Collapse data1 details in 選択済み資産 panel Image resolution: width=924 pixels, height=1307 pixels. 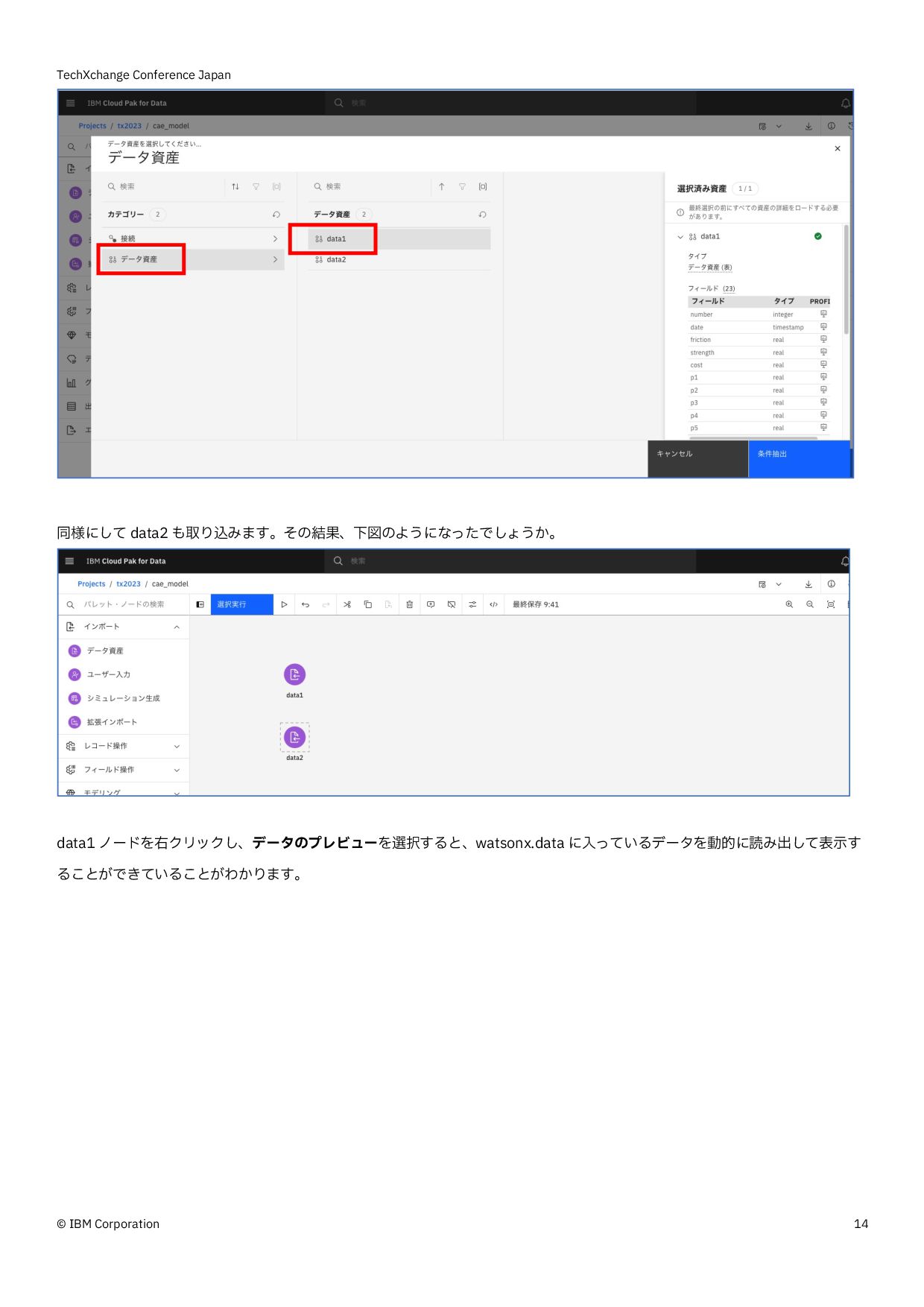[680, 236]
